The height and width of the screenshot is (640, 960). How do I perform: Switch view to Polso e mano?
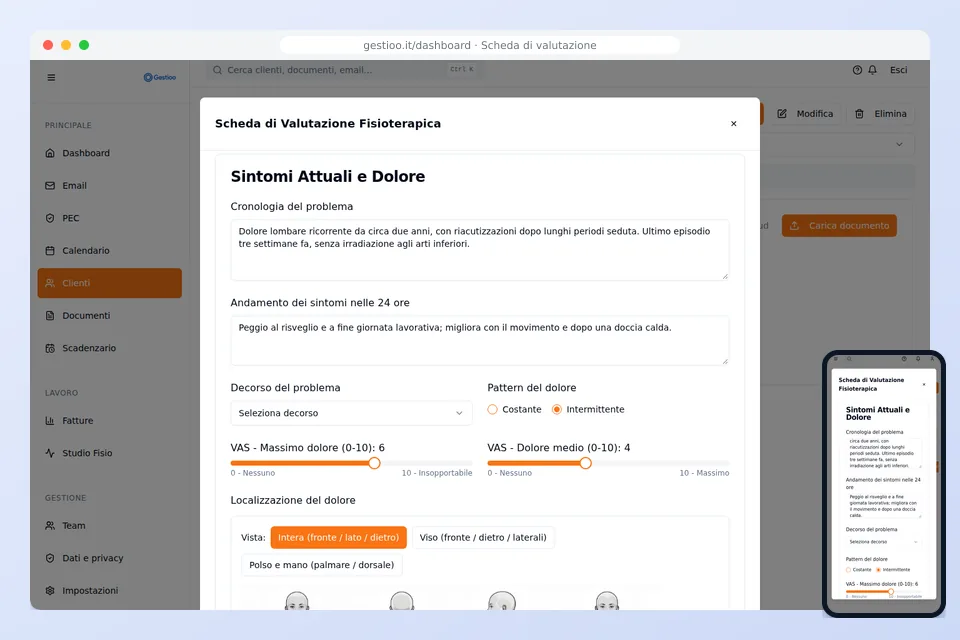(321, 565)
